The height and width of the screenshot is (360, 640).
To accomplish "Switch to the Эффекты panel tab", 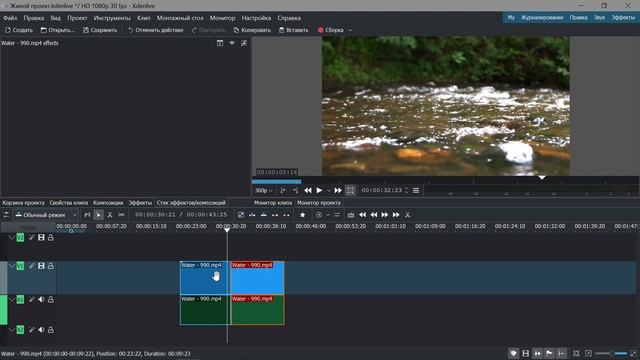I will [x=140, y=202].
